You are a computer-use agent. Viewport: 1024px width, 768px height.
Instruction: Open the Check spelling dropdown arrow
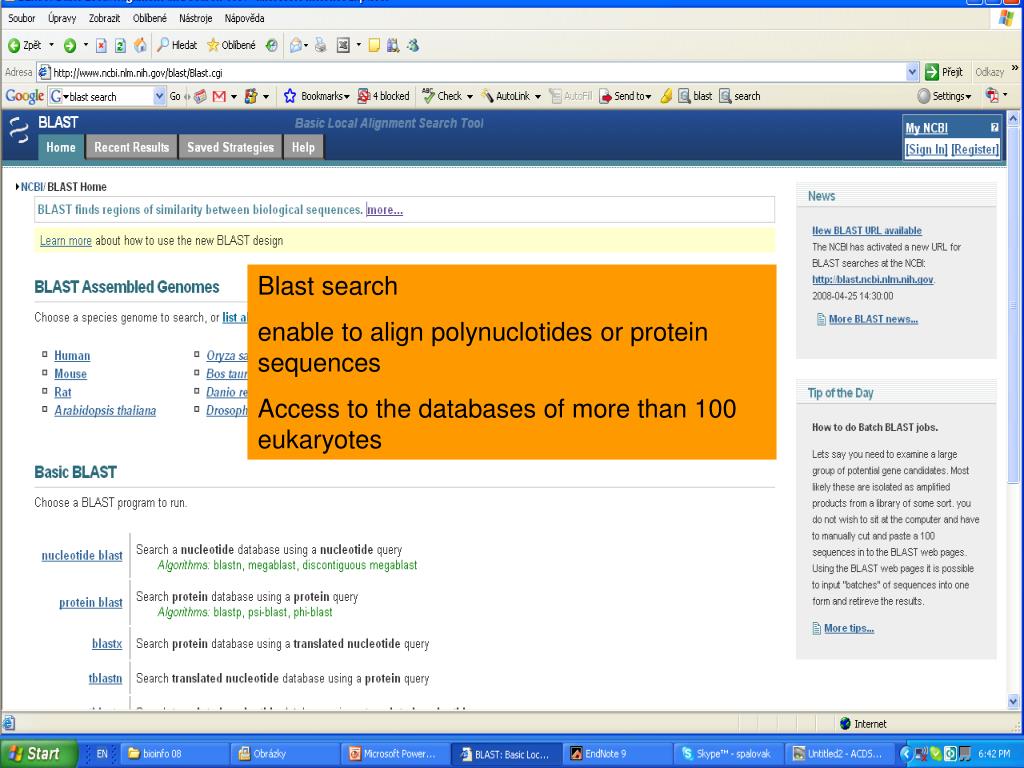pos(470,97)
